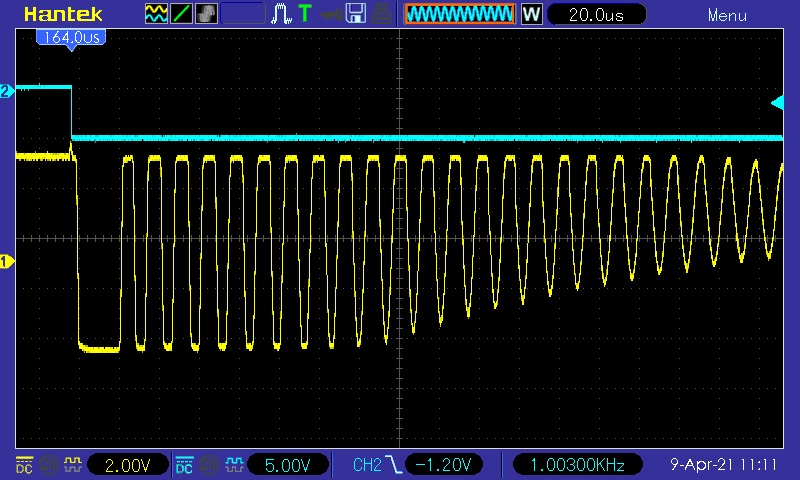Click the 164.0us horizontal position marker

pyautogui.click(x=70, y=36)
